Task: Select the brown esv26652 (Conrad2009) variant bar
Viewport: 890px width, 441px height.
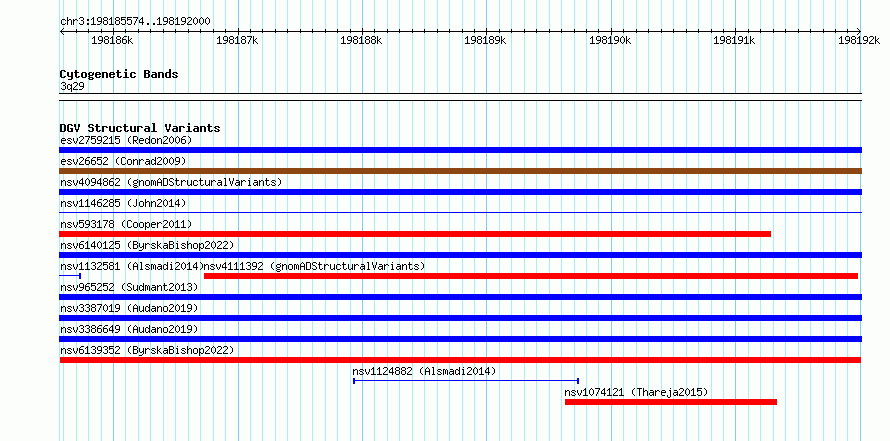Action: point(460,171)
